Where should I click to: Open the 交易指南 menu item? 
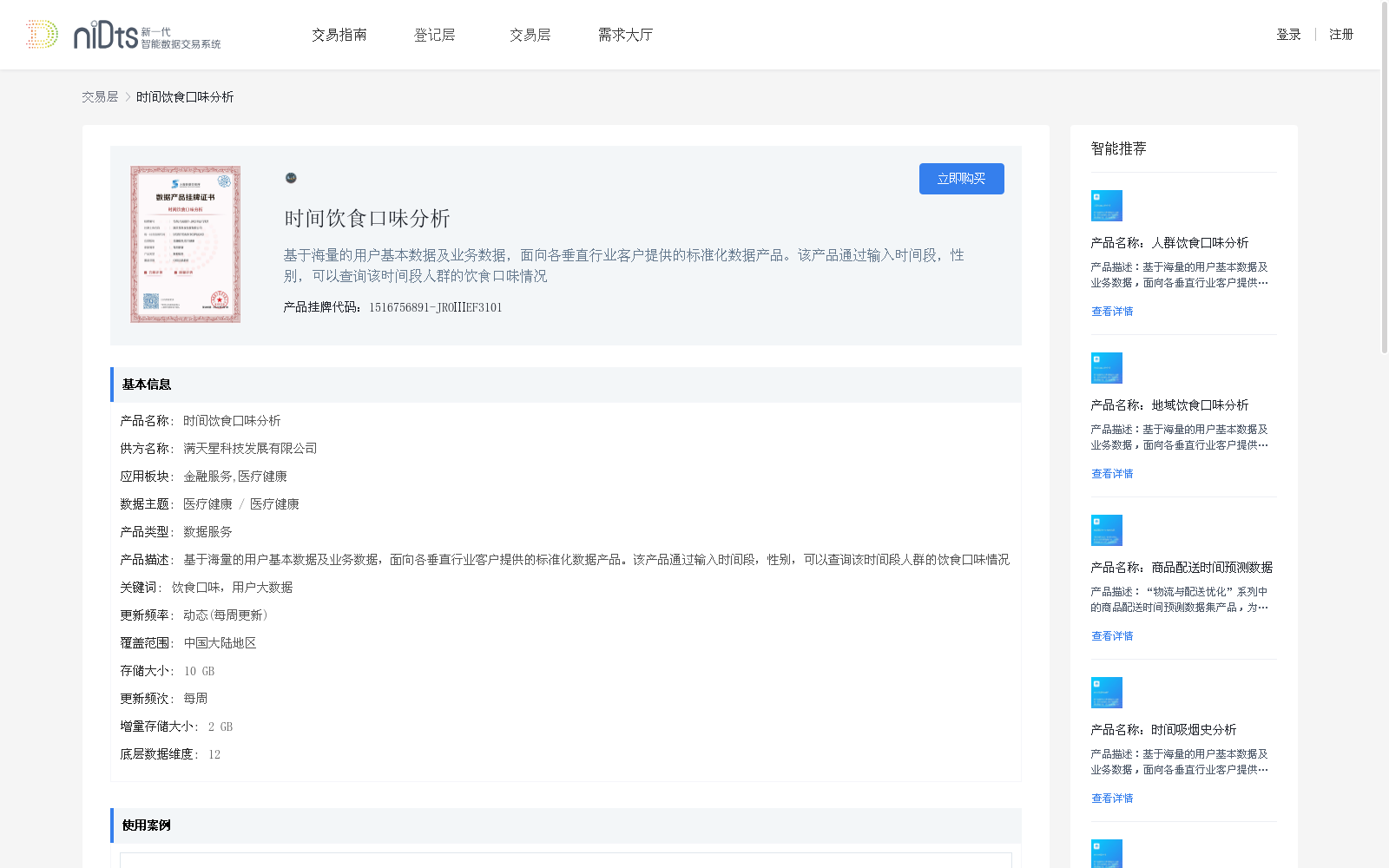pos(339,35)
